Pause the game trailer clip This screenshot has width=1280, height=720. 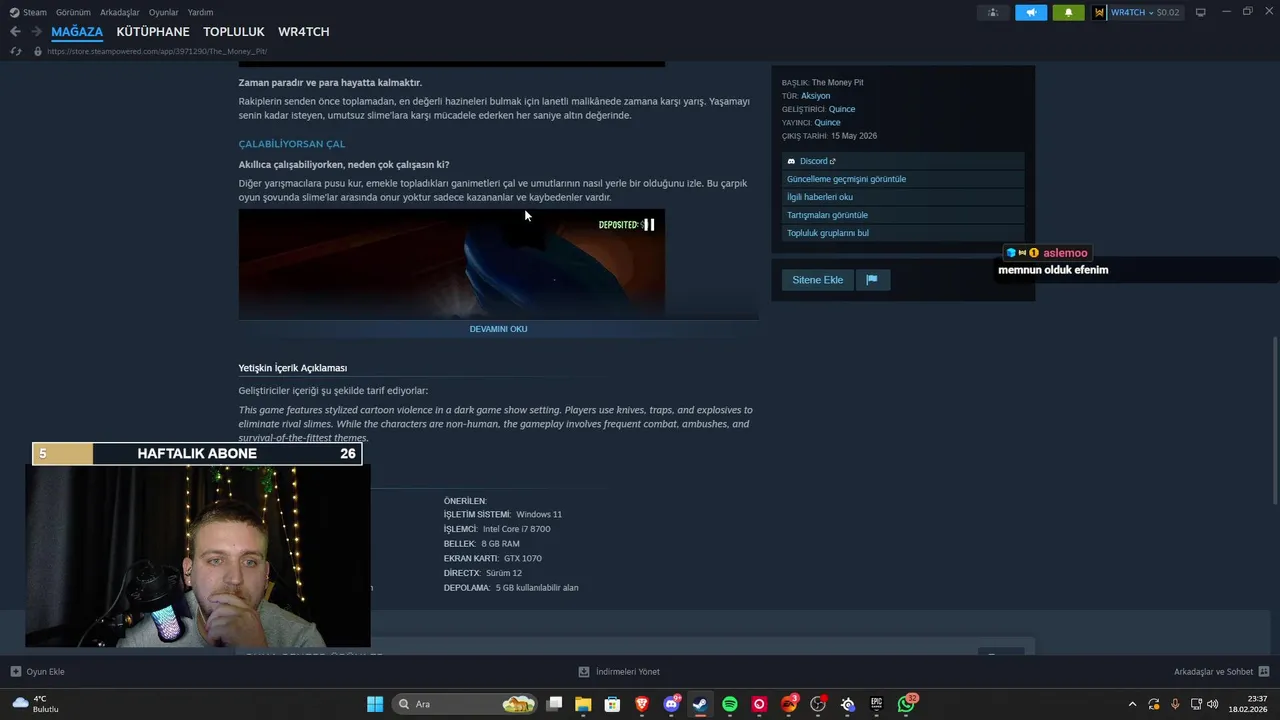[x=649, y=225]
